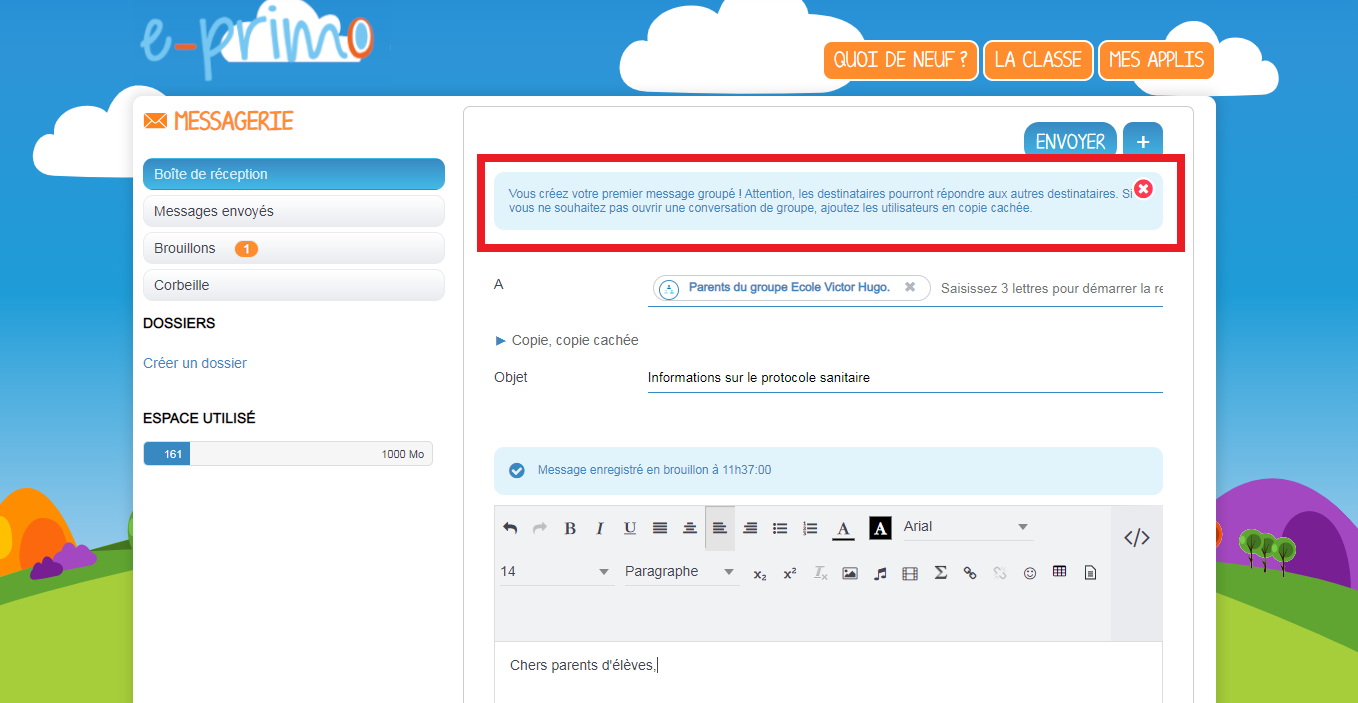Image resolution: width=1358 pixels, height=703 pixels.
Task: Open the font size 14 dropdown
Action: point(556,571)
